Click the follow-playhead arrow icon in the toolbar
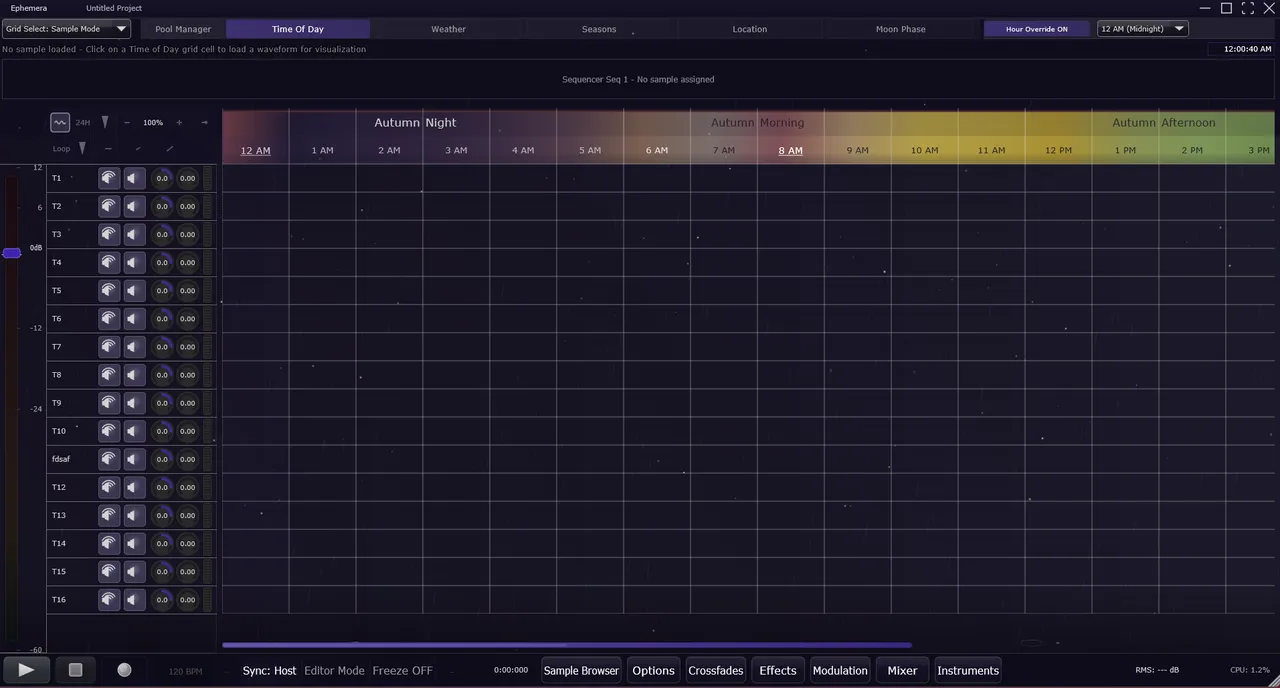 click(x=204, y=122)
